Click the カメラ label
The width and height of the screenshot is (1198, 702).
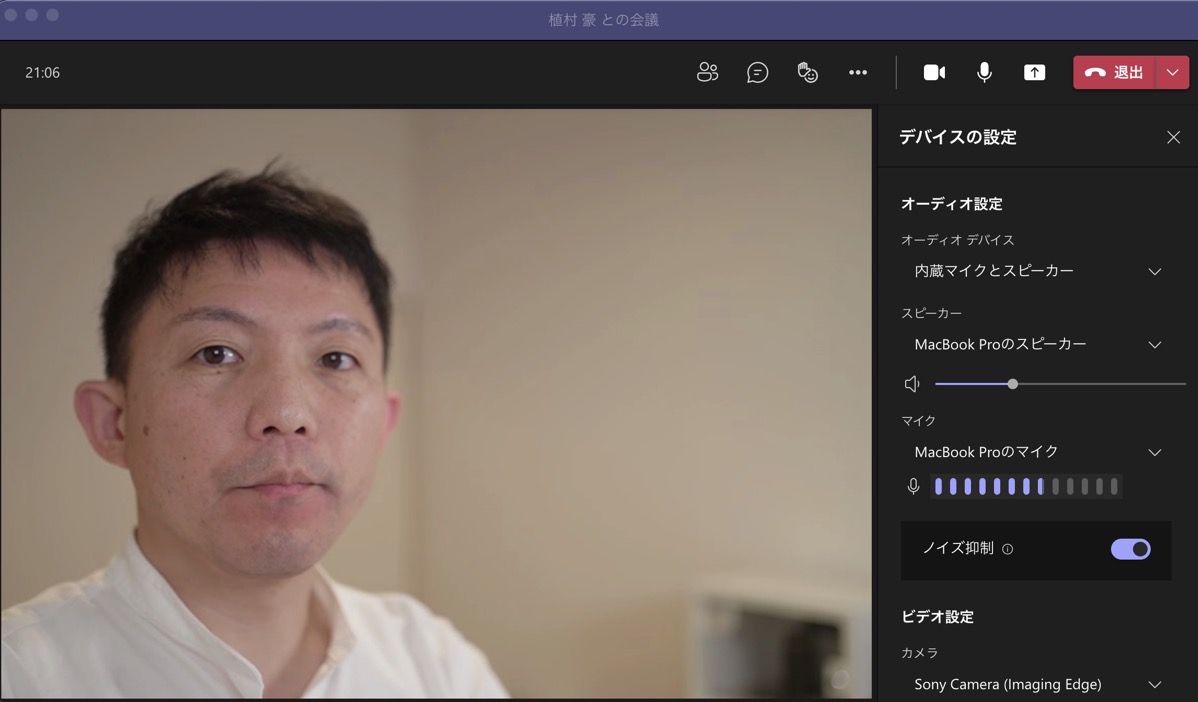919,653
